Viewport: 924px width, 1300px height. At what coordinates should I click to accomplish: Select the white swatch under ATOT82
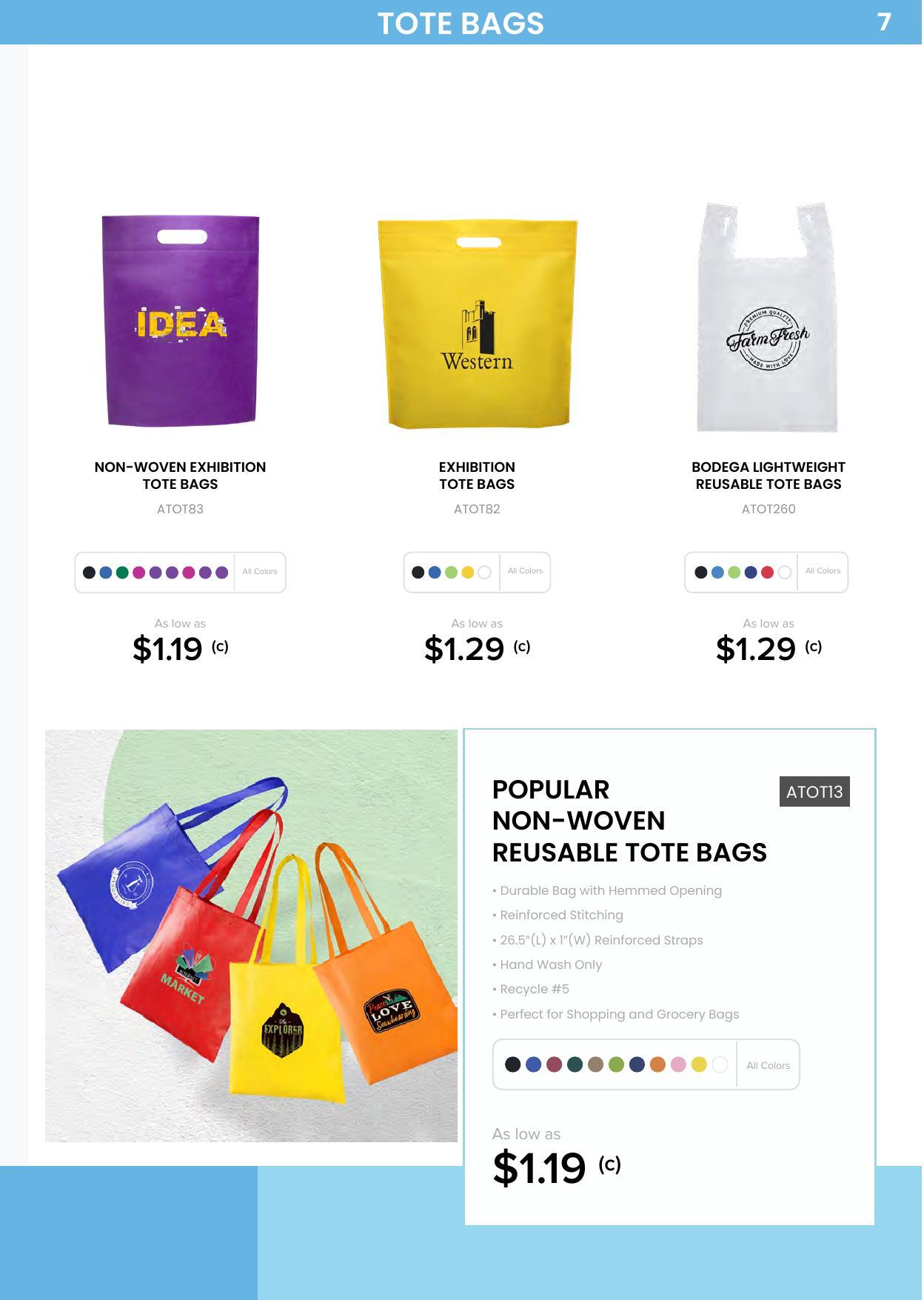click(484, 573)
